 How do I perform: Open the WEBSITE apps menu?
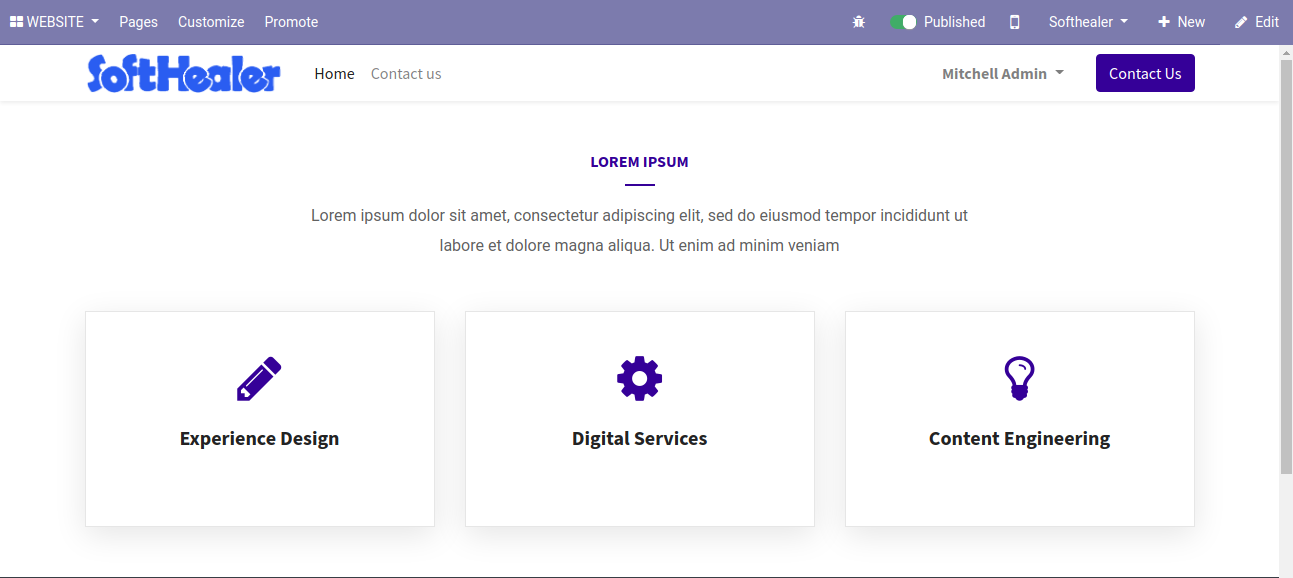pos(54,22)
